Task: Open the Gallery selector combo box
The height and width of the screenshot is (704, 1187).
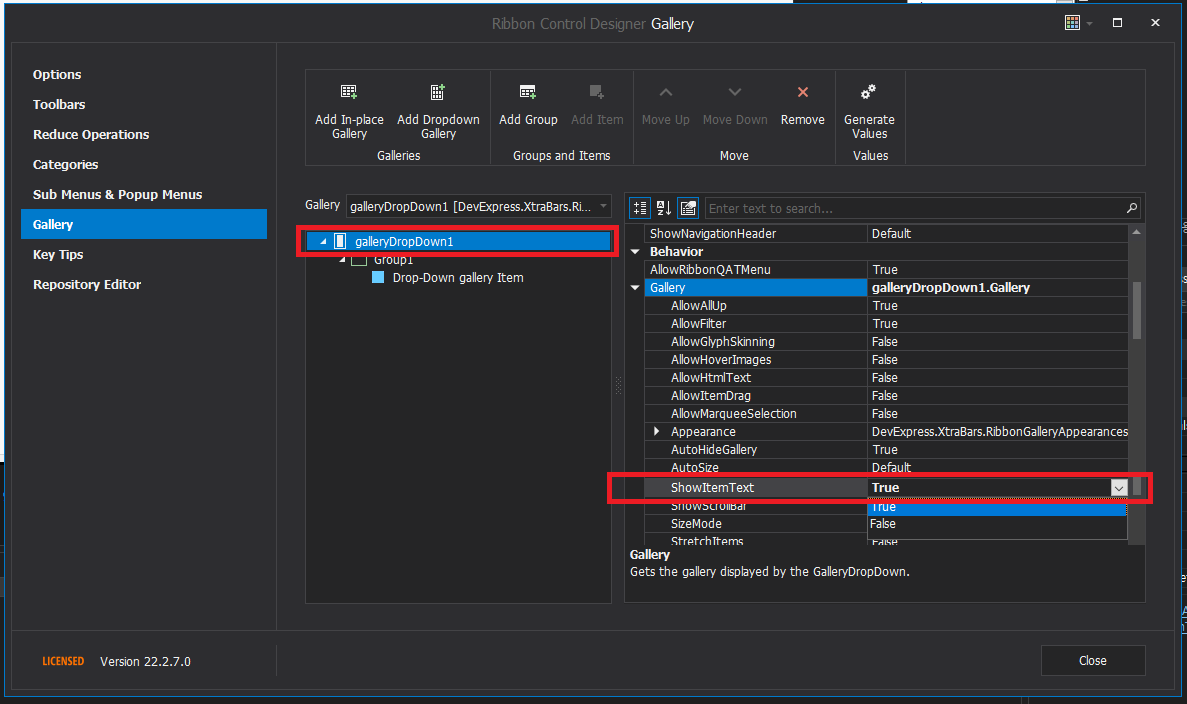Action: (x=478, y=206)
